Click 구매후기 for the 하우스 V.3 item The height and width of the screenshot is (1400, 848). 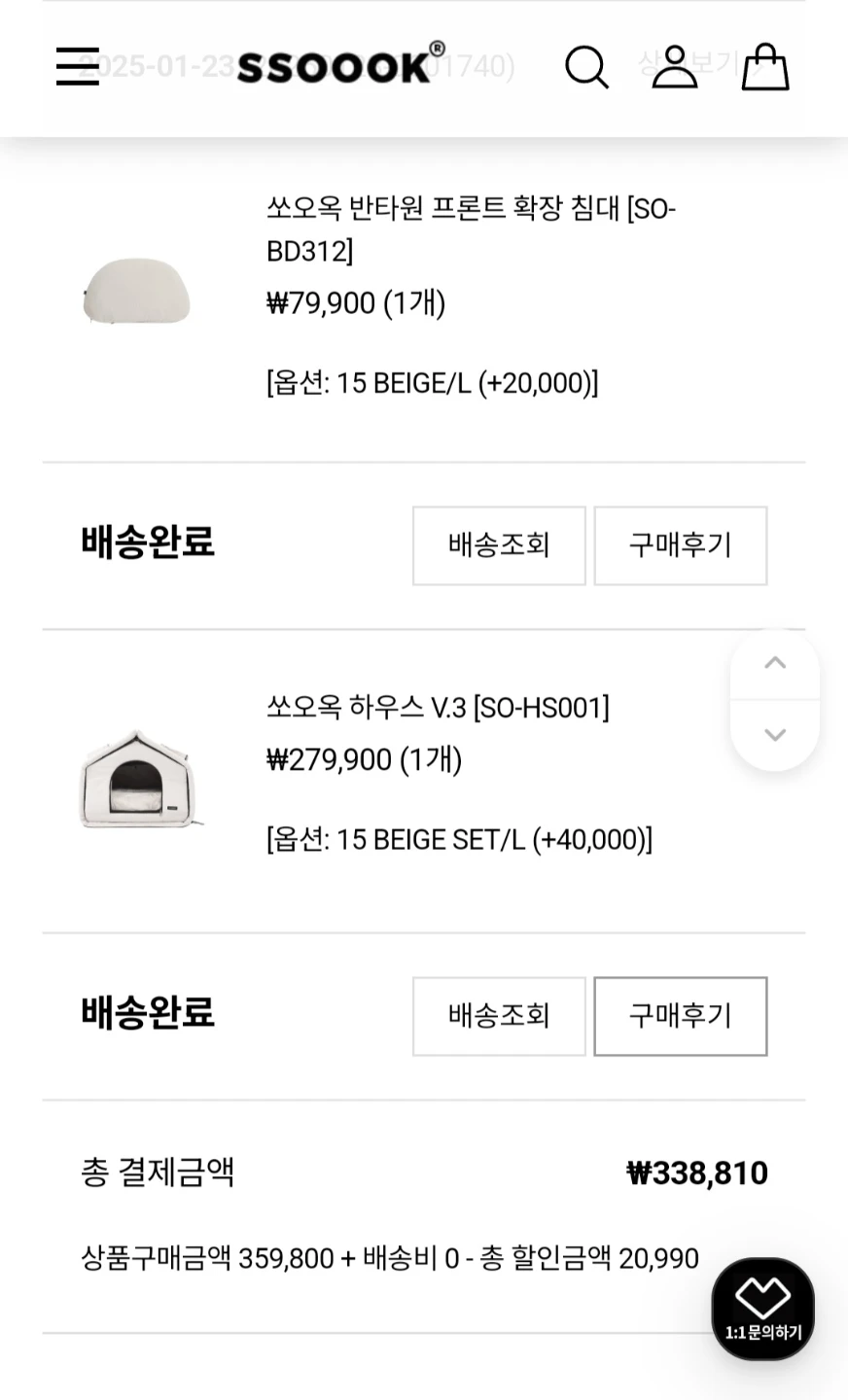pyautogui.click(x=681, y=1016)
